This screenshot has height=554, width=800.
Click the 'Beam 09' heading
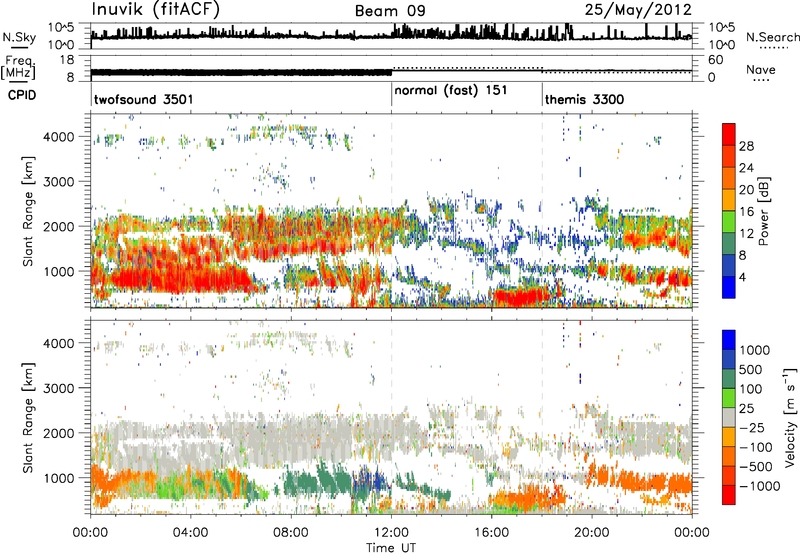tap(390, 11)
